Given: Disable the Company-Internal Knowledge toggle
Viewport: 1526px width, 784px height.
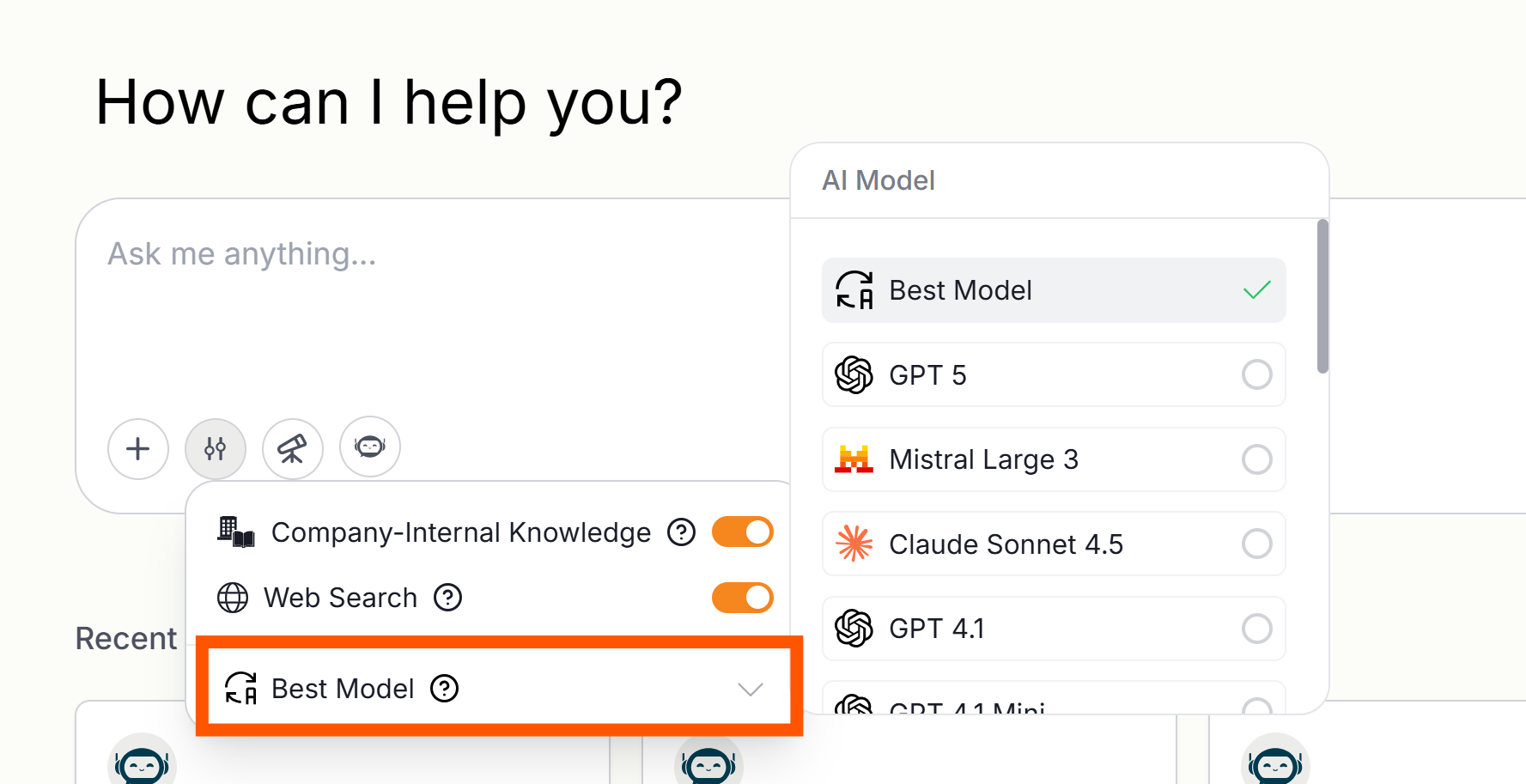Looking at the screenshot, I should pos(743,532).
